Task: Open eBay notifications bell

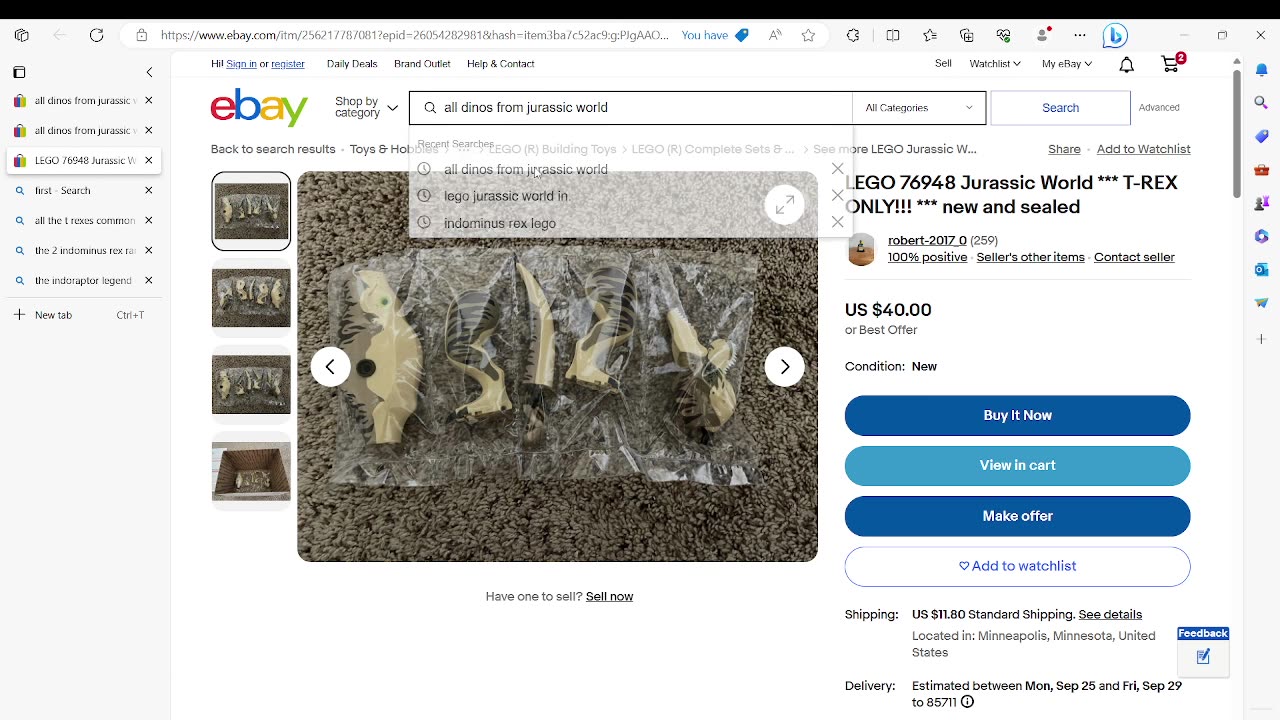Action: (x=1126, y=64)
